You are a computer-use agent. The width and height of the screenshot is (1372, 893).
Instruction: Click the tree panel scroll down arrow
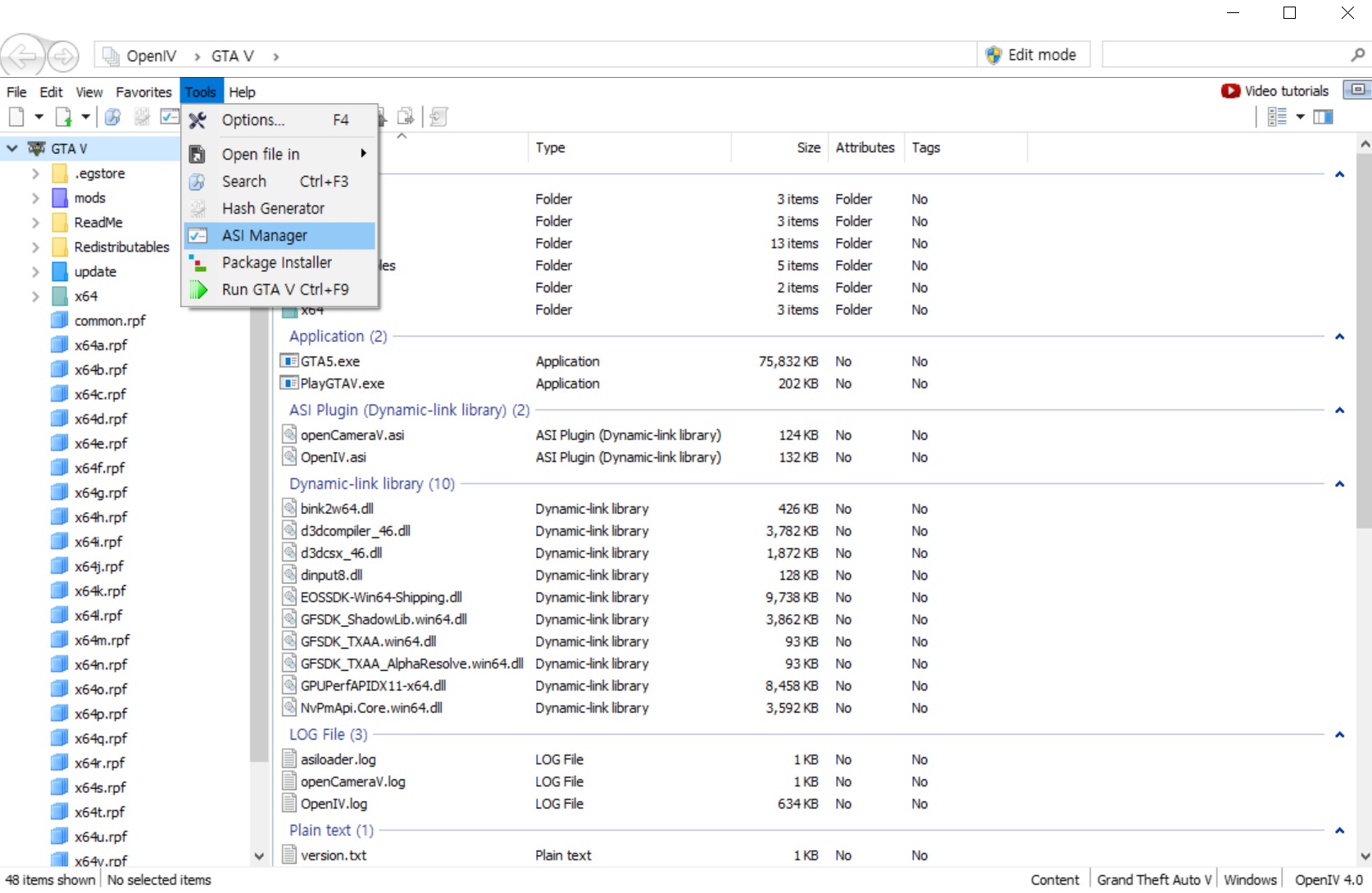coord(259,857)
